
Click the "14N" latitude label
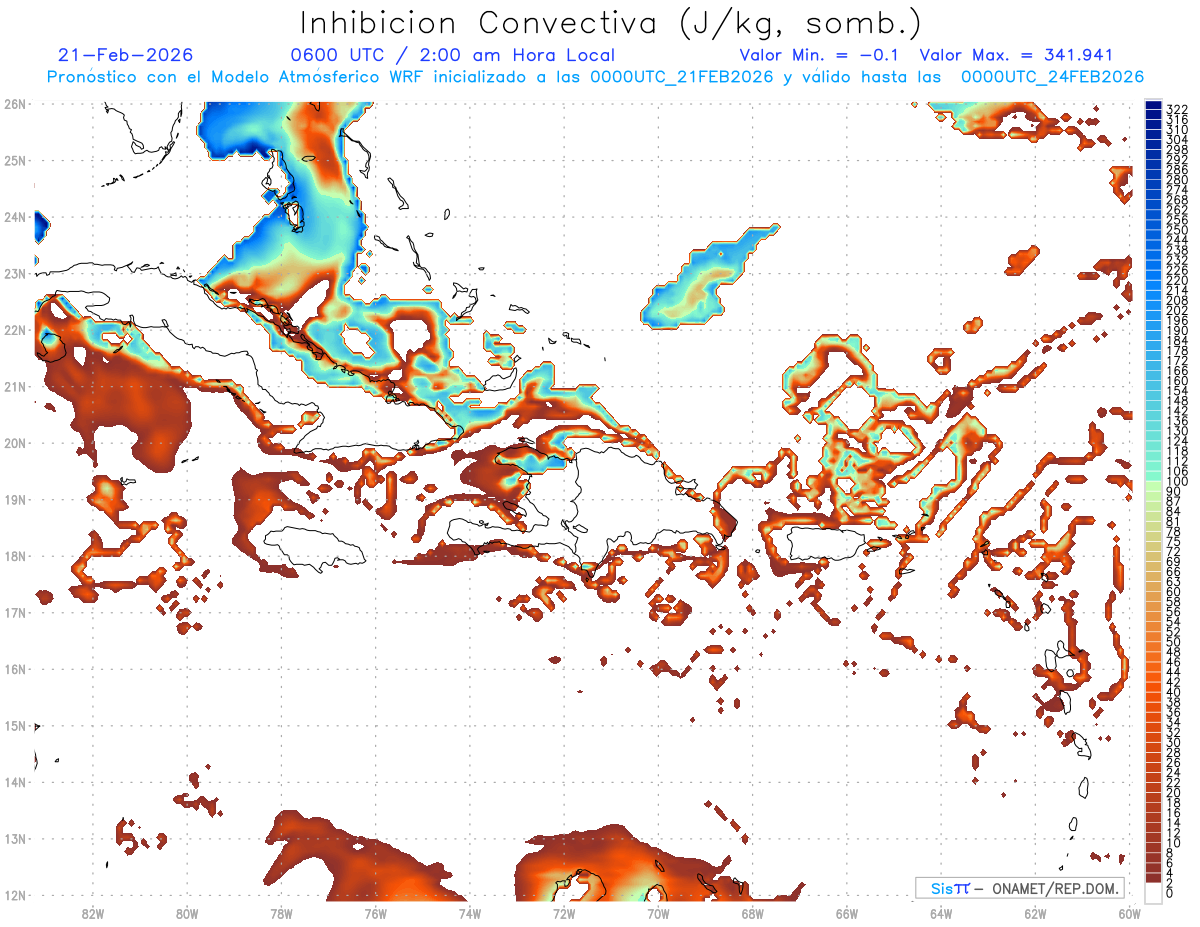tap(14, 782)
